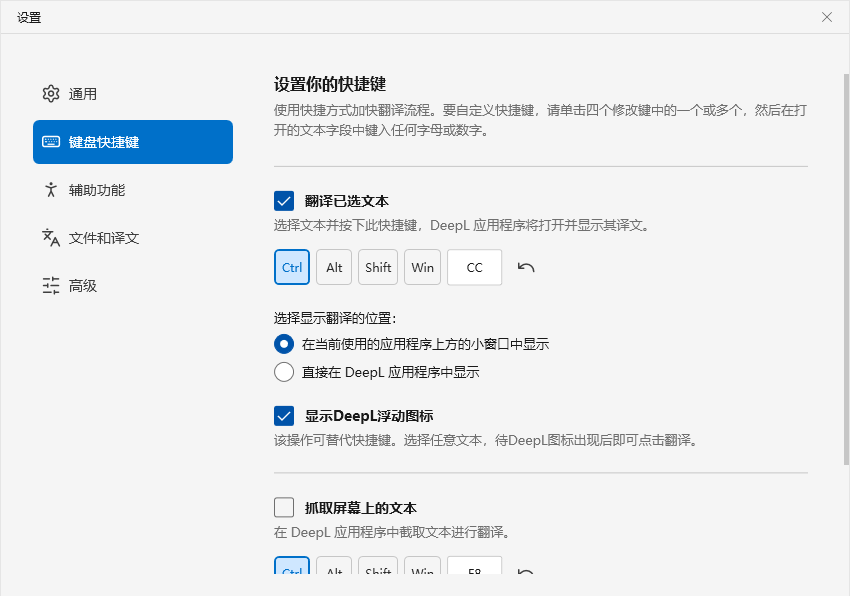Toggle the Win modifier key
850x596 pixels.
421,266
